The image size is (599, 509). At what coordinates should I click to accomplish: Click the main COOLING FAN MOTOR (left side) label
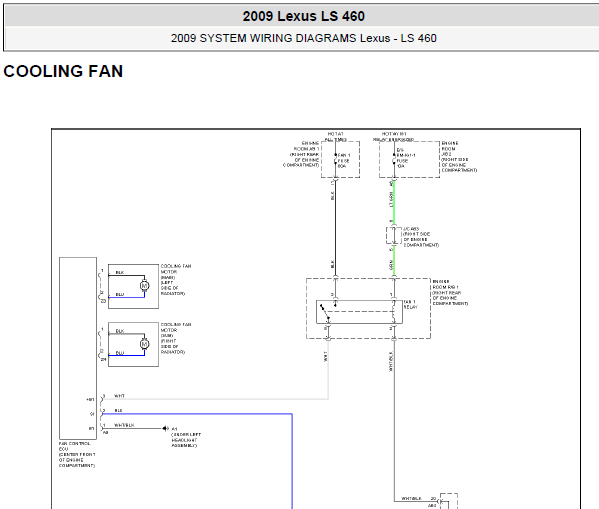tap(176, 280)
